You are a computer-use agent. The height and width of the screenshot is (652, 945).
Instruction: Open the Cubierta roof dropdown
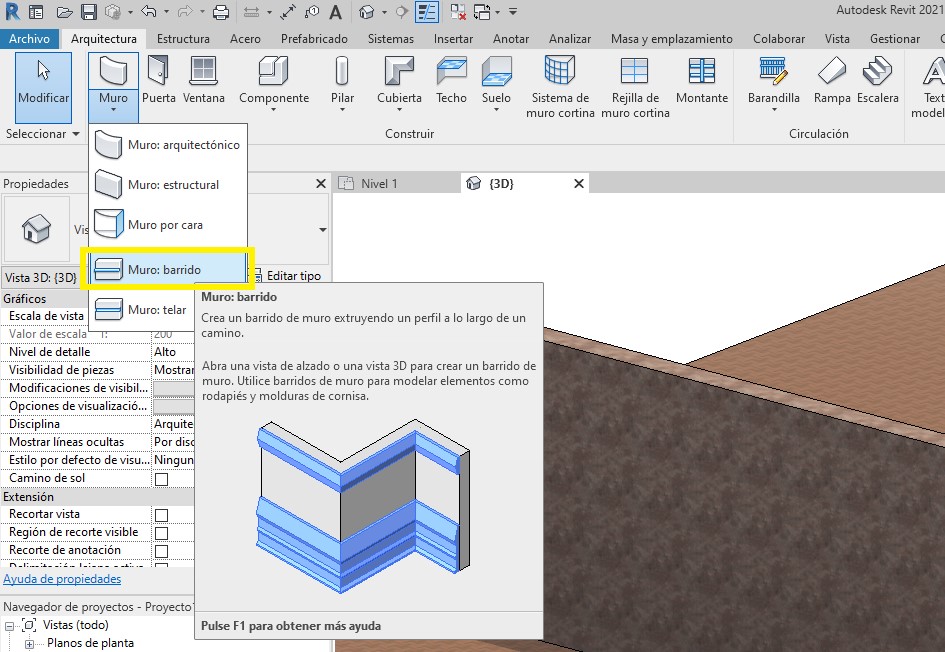(x=399, y=110)
